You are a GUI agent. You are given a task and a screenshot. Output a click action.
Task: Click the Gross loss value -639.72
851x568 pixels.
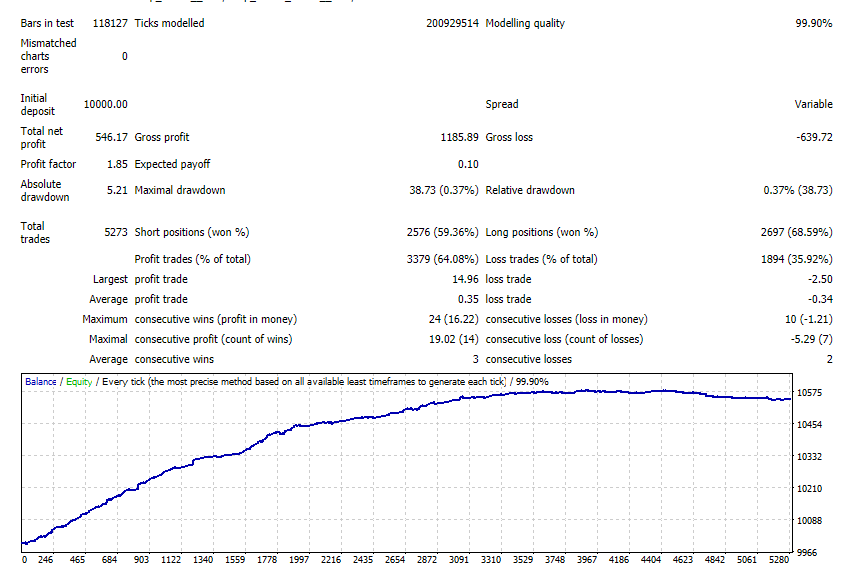click(x=814, y=137)
